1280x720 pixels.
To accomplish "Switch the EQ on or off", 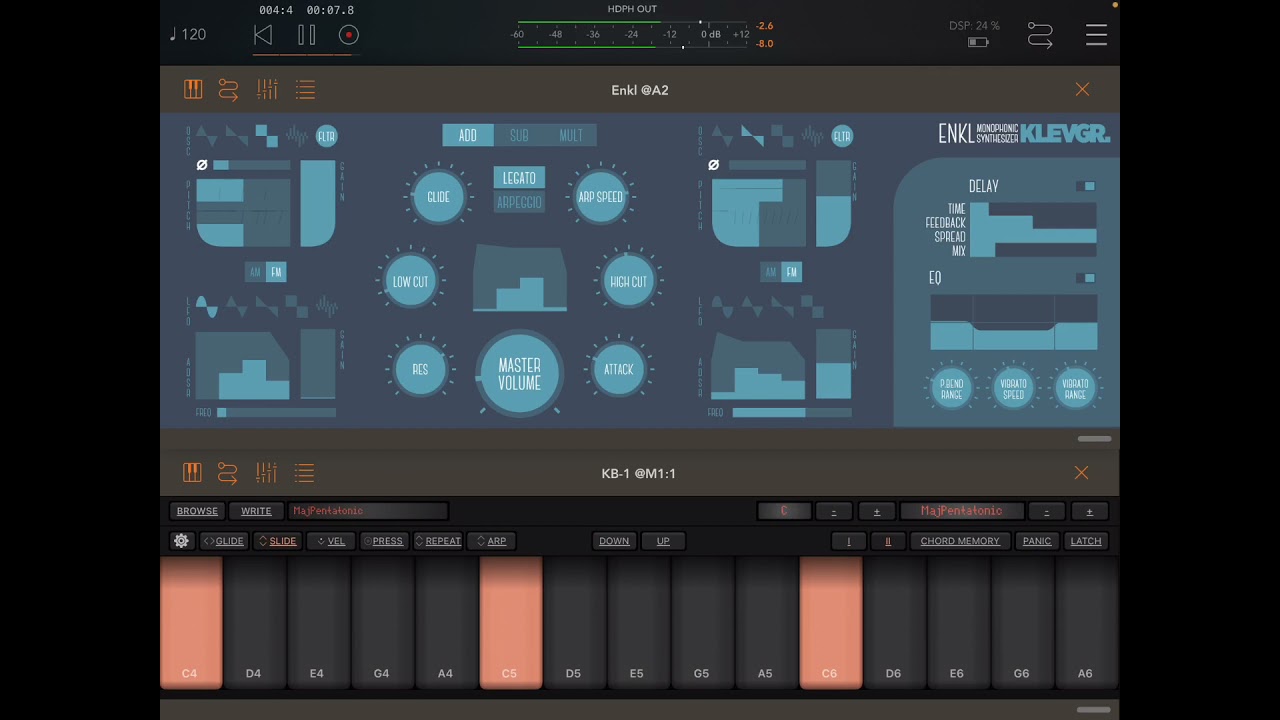I will tap(1085, 278).
